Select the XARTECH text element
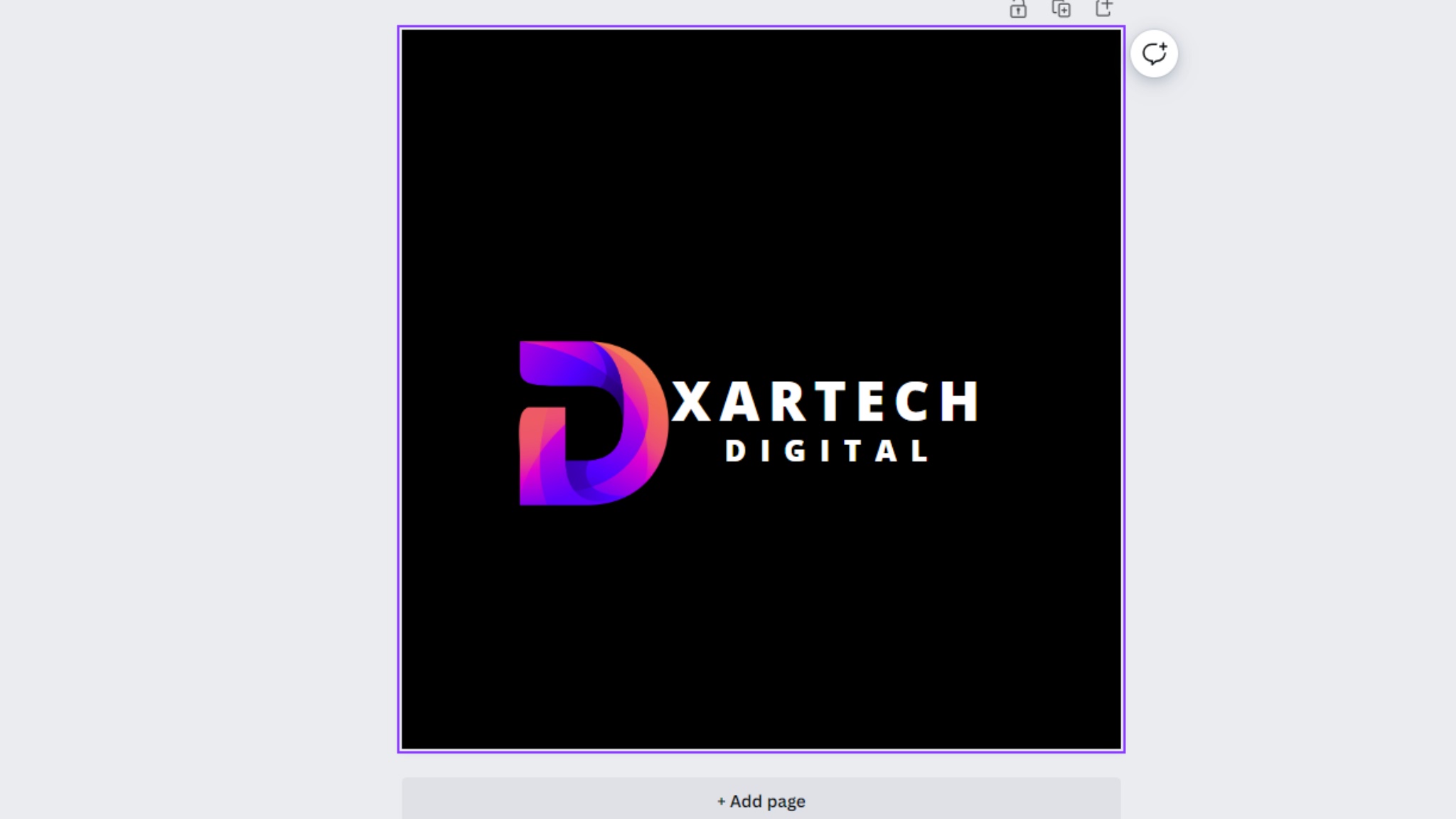The width and height of the screenshot is (1456, 819). click(825, 402)
